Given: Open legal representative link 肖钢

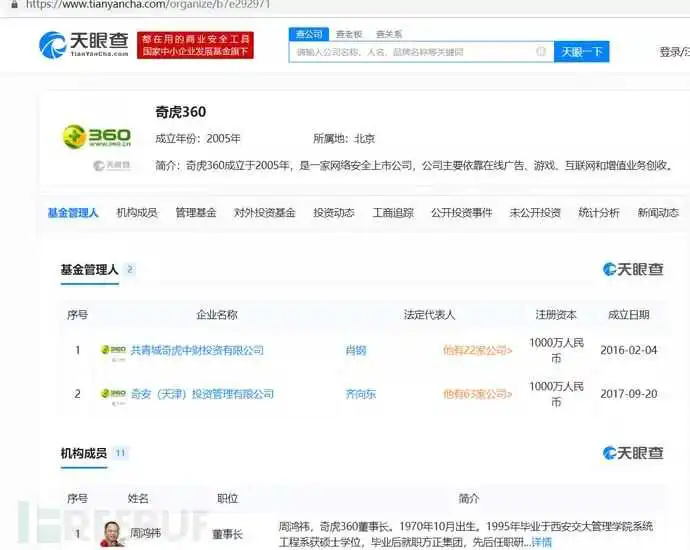Looking at the screenshot, I should coord(356,351).
